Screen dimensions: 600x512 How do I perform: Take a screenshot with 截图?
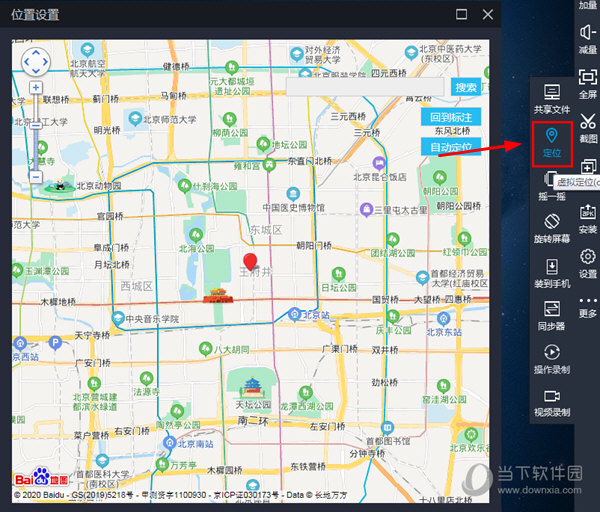coord(588,128)
